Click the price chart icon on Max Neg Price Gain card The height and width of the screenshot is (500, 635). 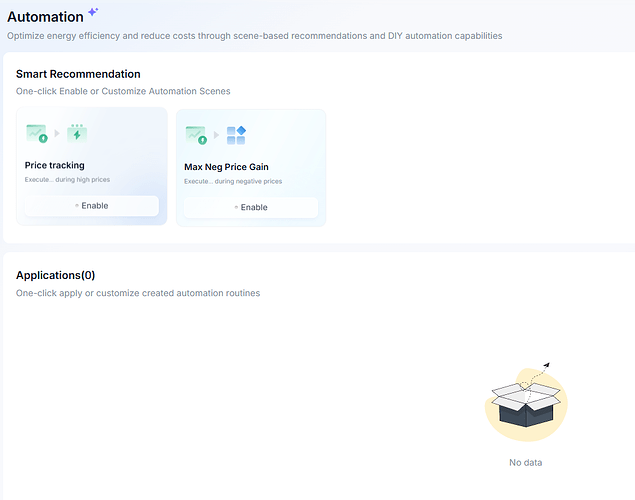pyautogui.click(x=196, y=135)
